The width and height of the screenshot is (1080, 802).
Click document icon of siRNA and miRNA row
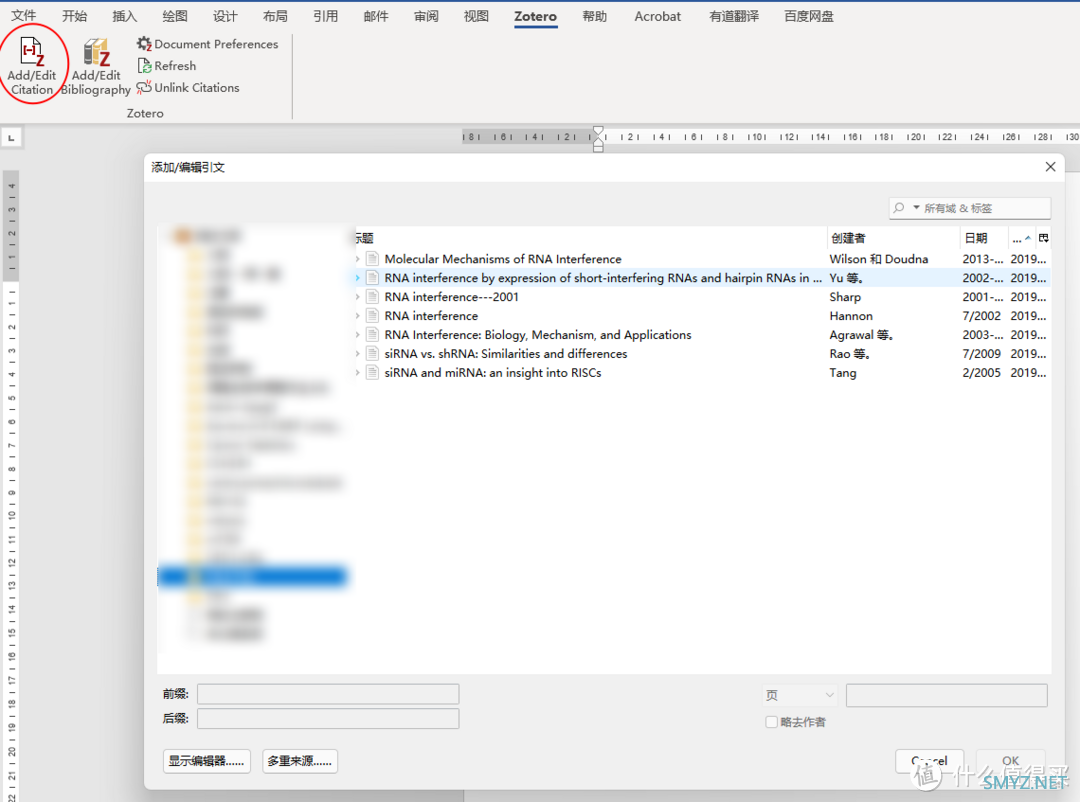coord(372,373)
